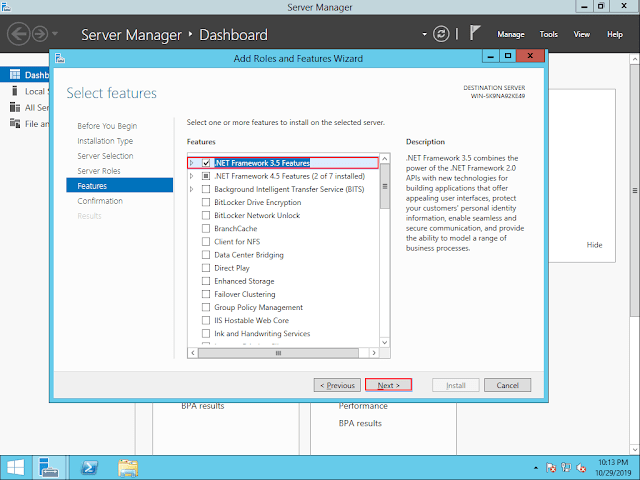Click Hide in the dashboard welcome tile
The height and width of the screenshot is (480, 640).
click(x=594, y=245)
